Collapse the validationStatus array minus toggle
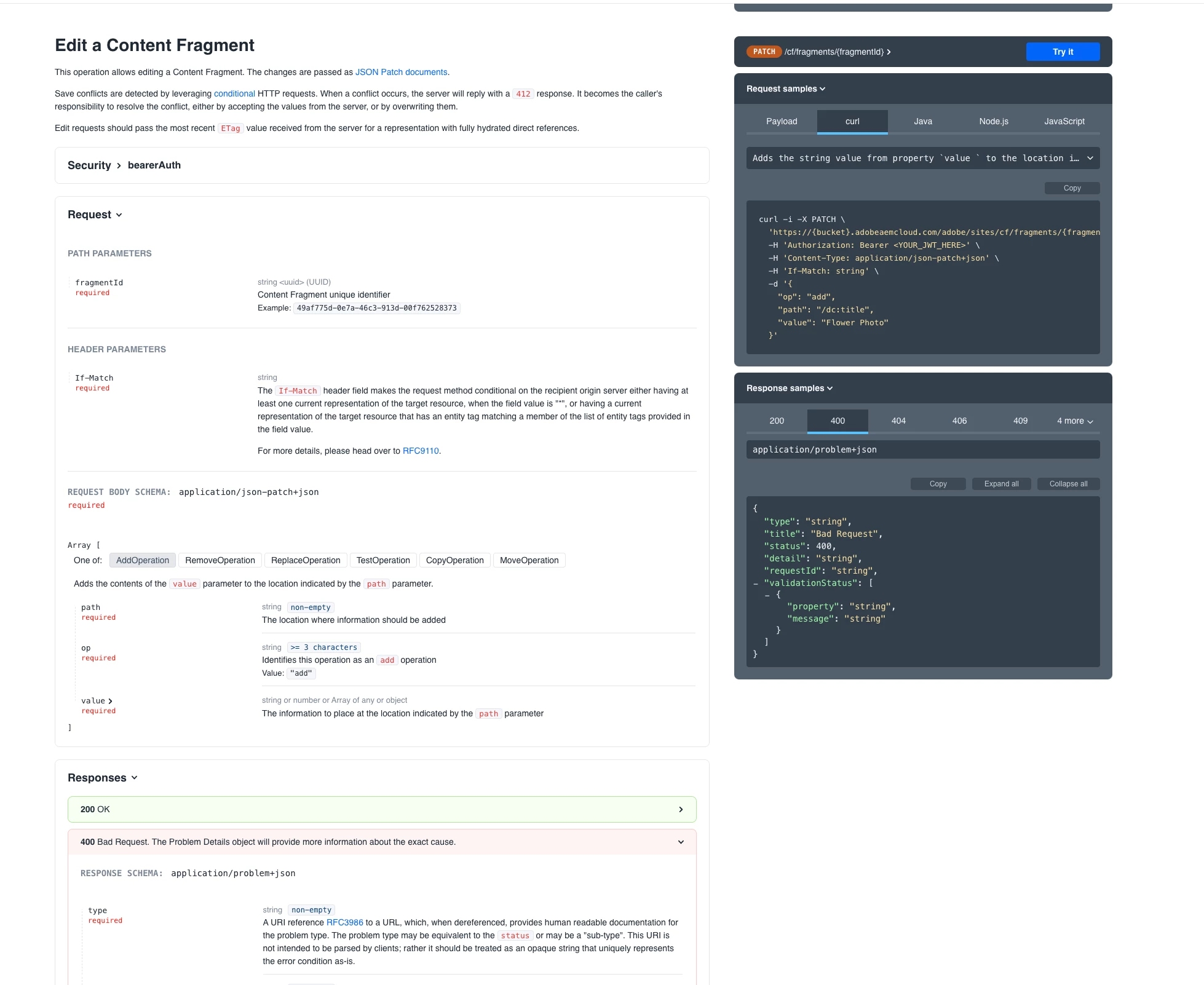The width and height of the screenshot is (1204, 985). pos(756,583)
